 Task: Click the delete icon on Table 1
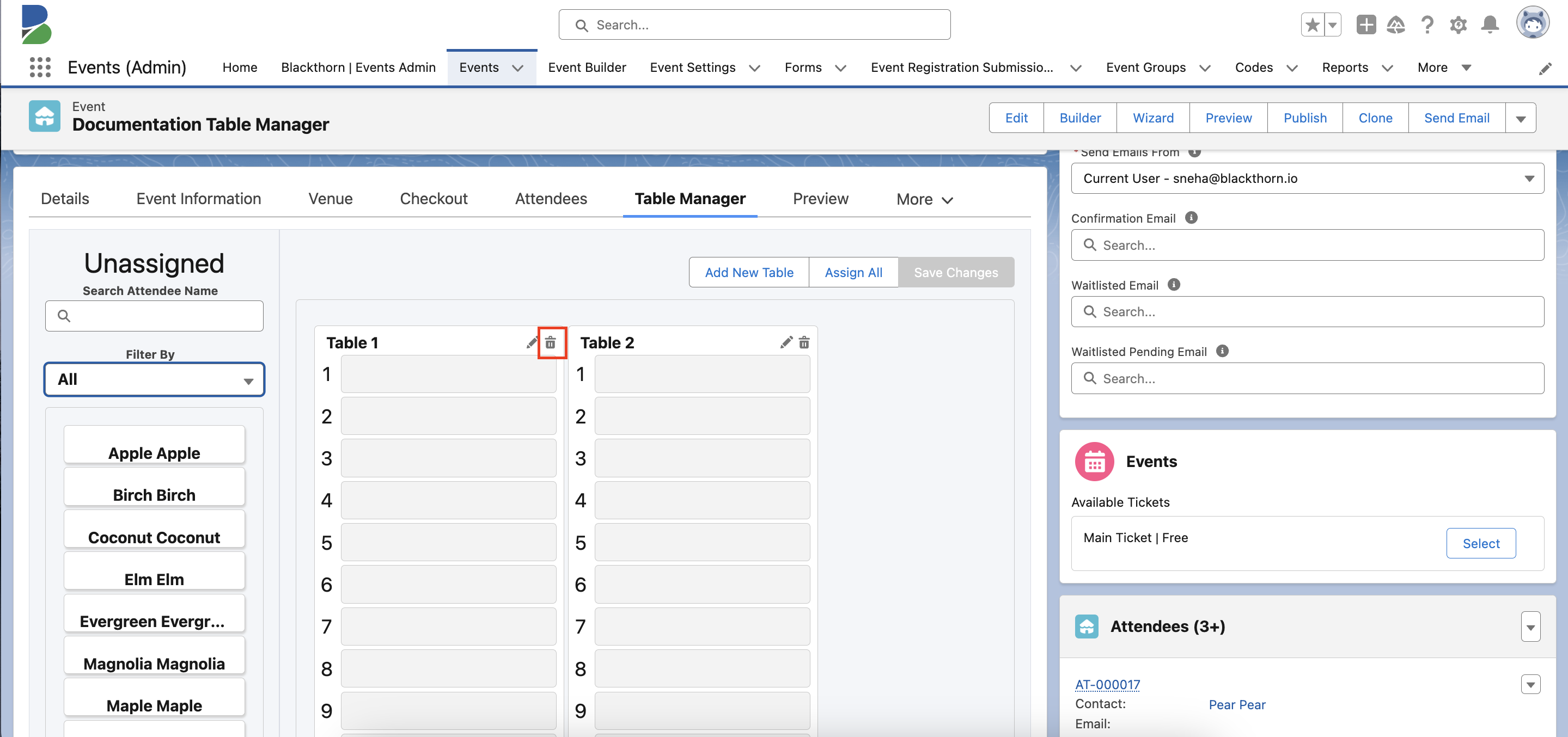click(x=552, y=342)
